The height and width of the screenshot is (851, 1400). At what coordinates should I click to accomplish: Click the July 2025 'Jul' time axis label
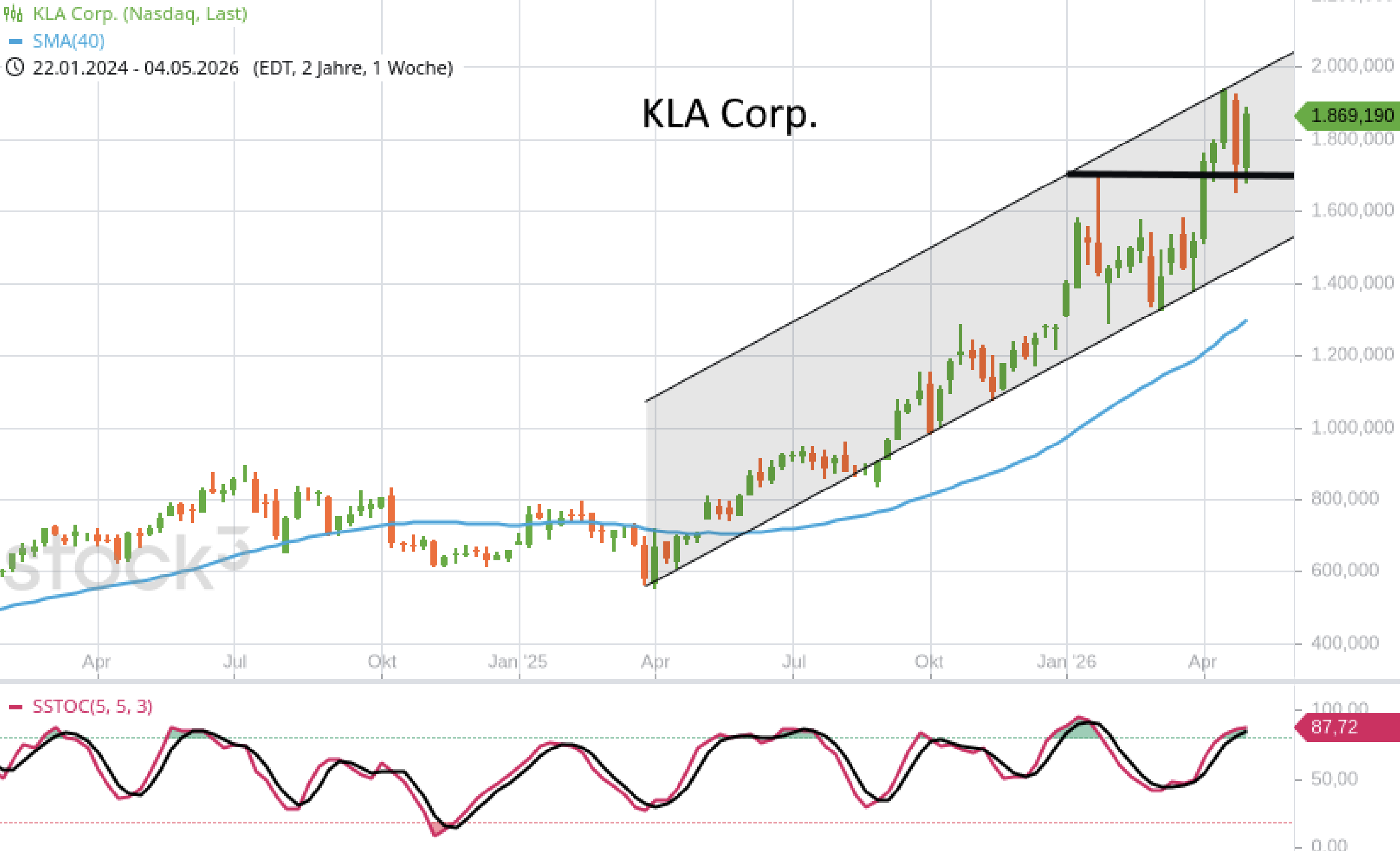794,662
